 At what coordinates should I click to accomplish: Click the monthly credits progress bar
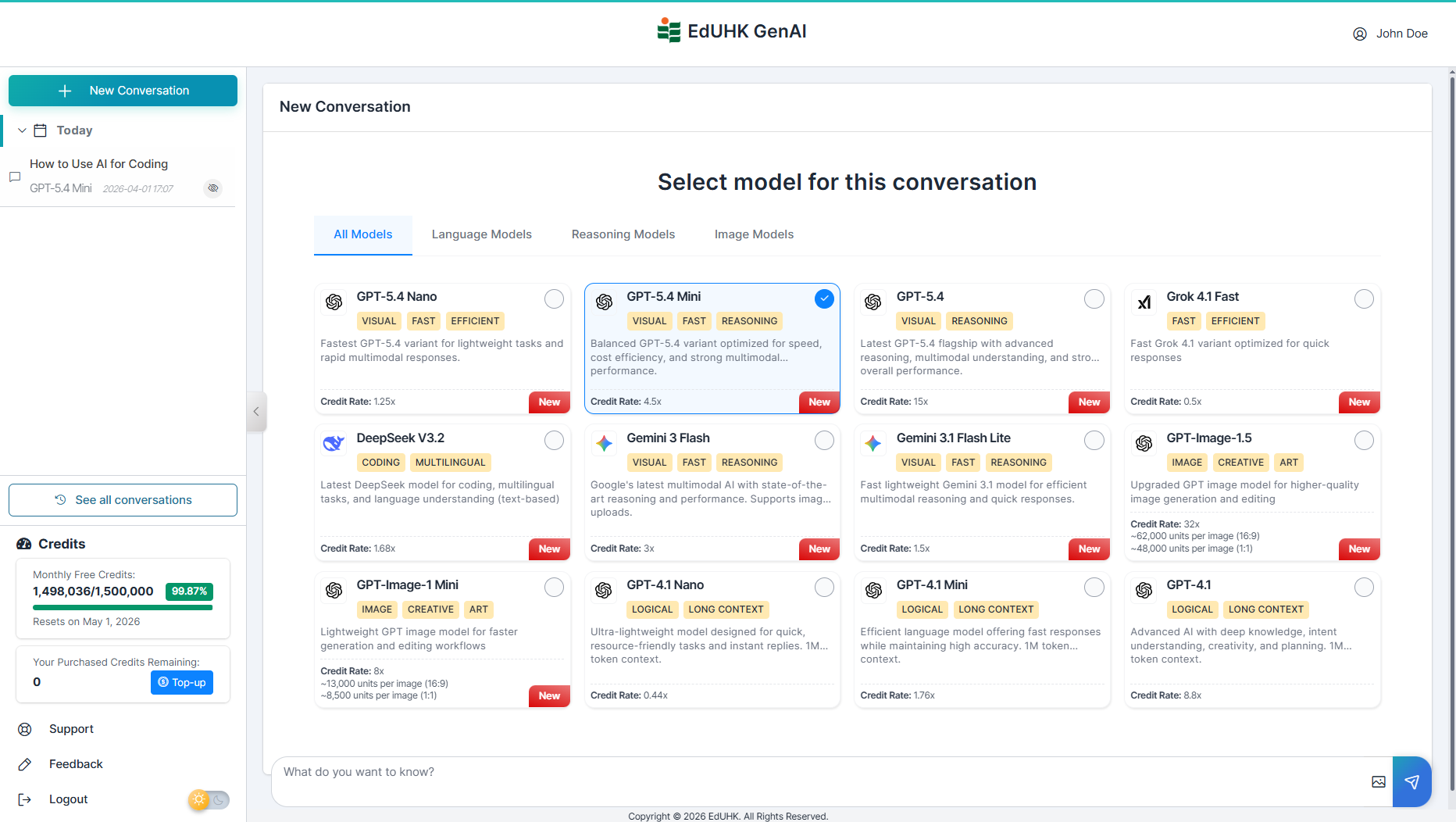coord(122,606)
